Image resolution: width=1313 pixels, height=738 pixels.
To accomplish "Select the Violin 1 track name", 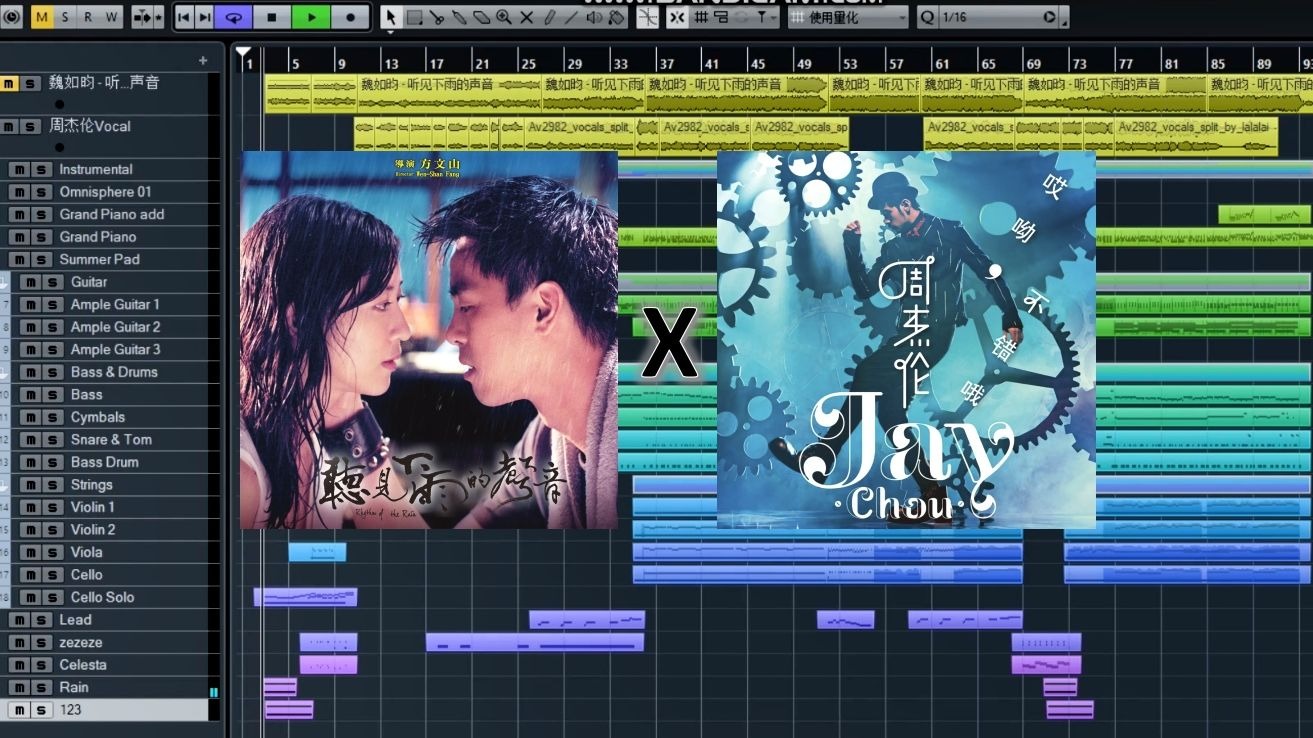I will click(x=92, y=507).
